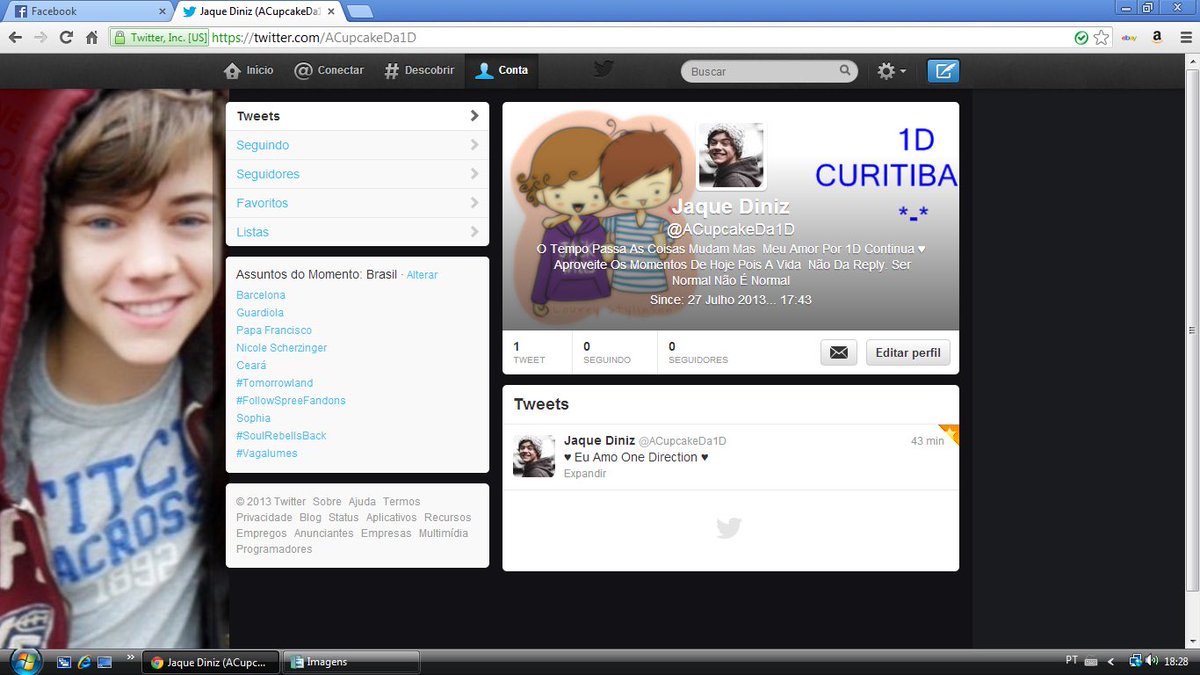Open the #SoulRebellsBack hashtag
Screen dimensions: 1200x675
(281, 435)
